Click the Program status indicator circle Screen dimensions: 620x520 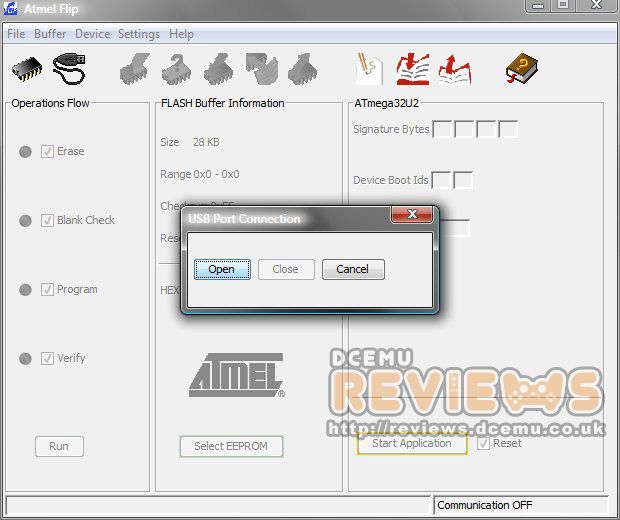[x=25, y=290]
